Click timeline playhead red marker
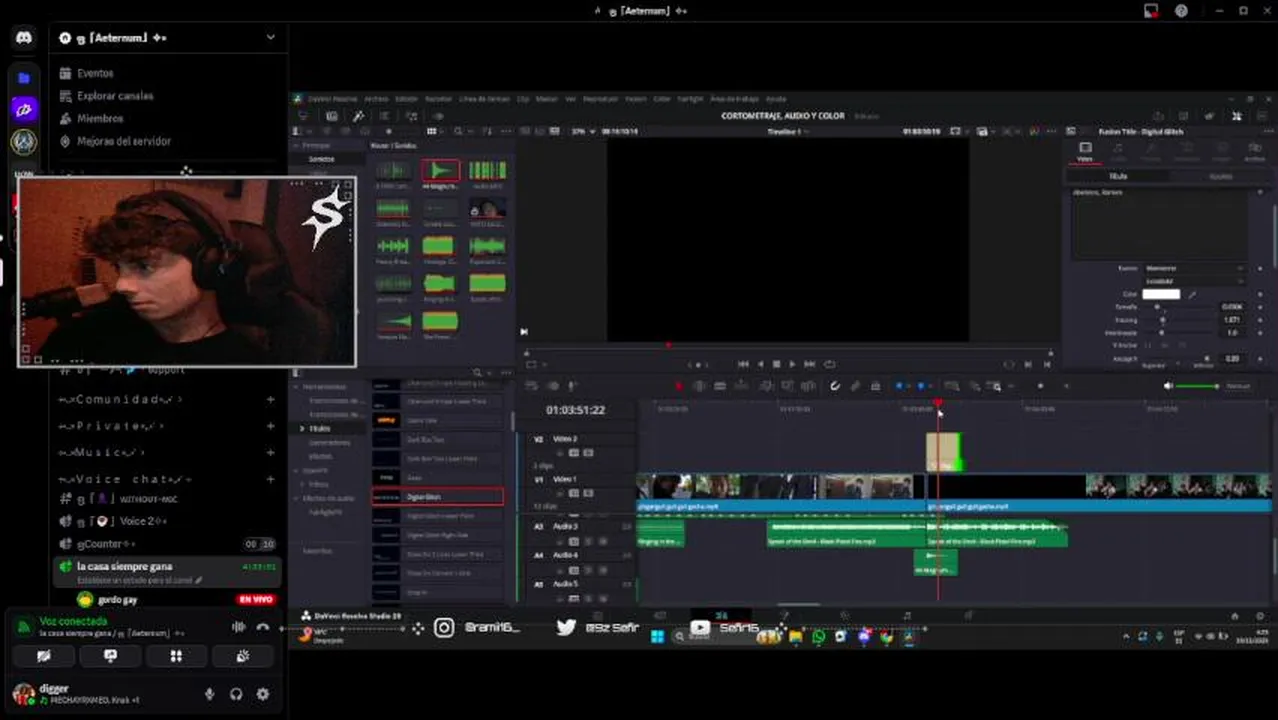 pyautogui.click(x=938, y=402)
